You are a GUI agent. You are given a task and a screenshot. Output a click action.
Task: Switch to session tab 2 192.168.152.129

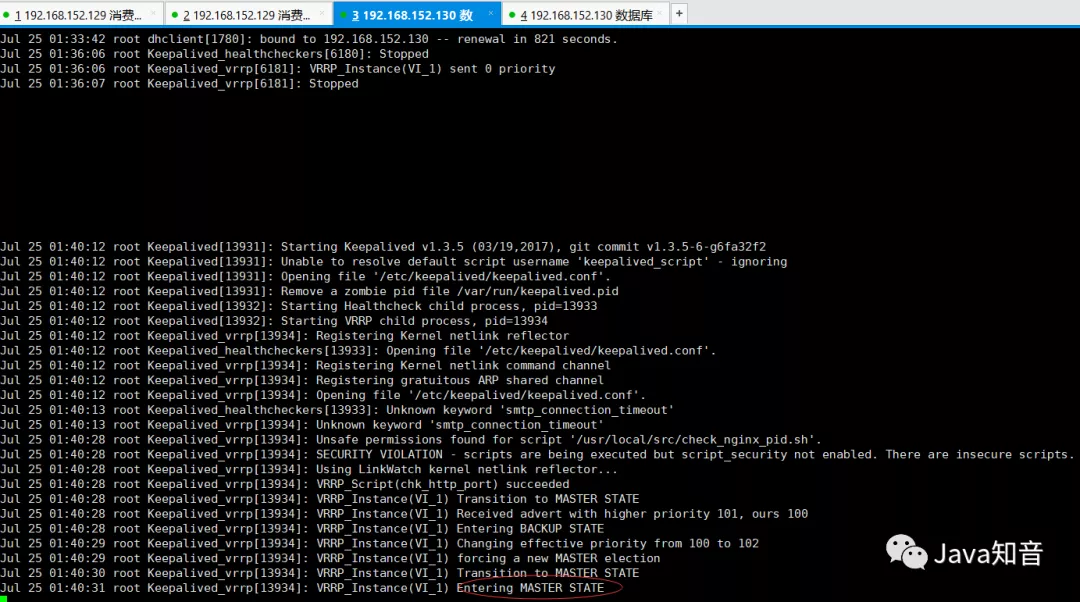coord(247,14)
